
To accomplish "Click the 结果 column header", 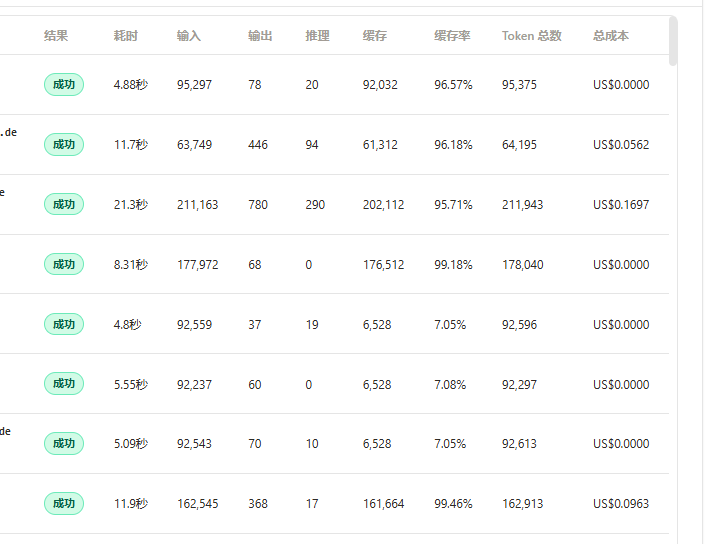I will pyautogui.click(x=56, y=36).
